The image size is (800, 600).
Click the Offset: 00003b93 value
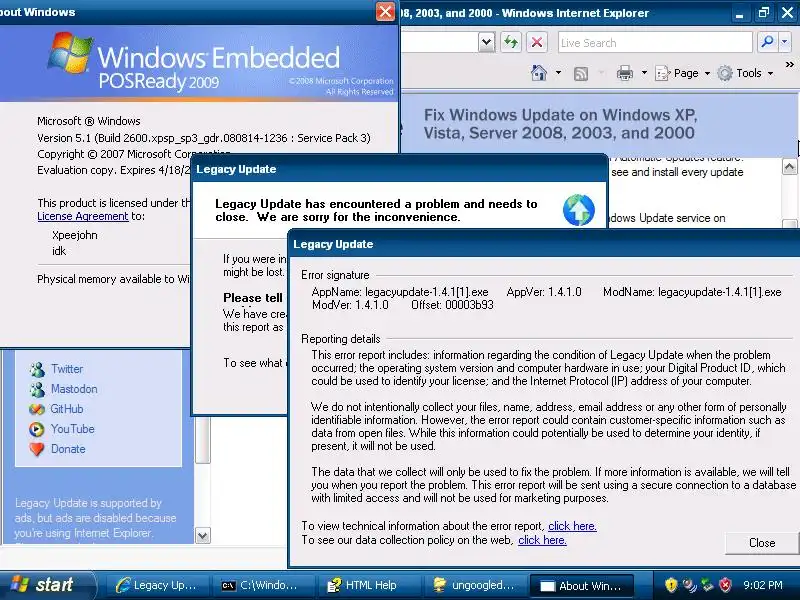pos(452,305)
